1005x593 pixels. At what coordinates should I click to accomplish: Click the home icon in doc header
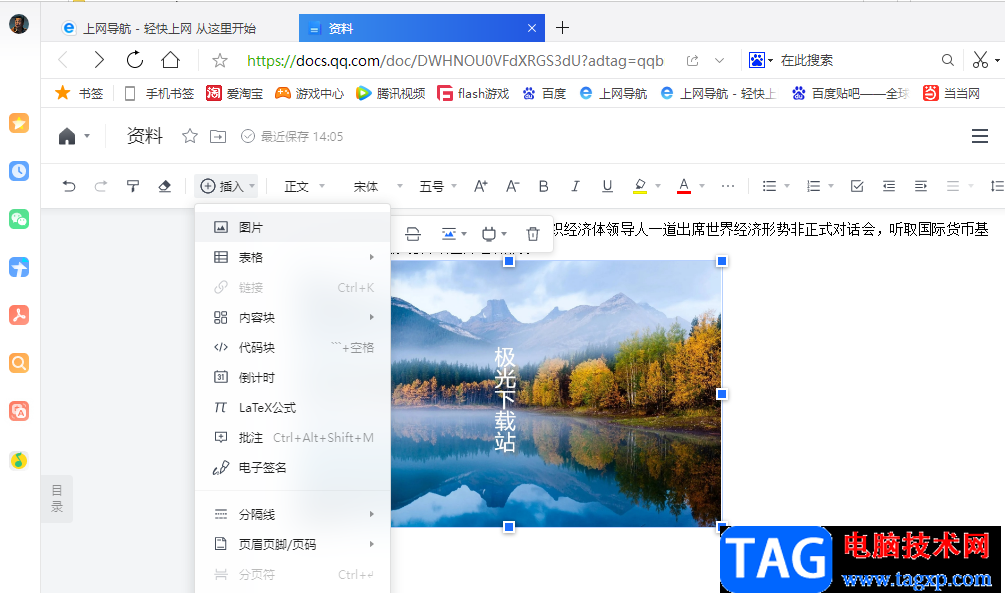point(67,137)
